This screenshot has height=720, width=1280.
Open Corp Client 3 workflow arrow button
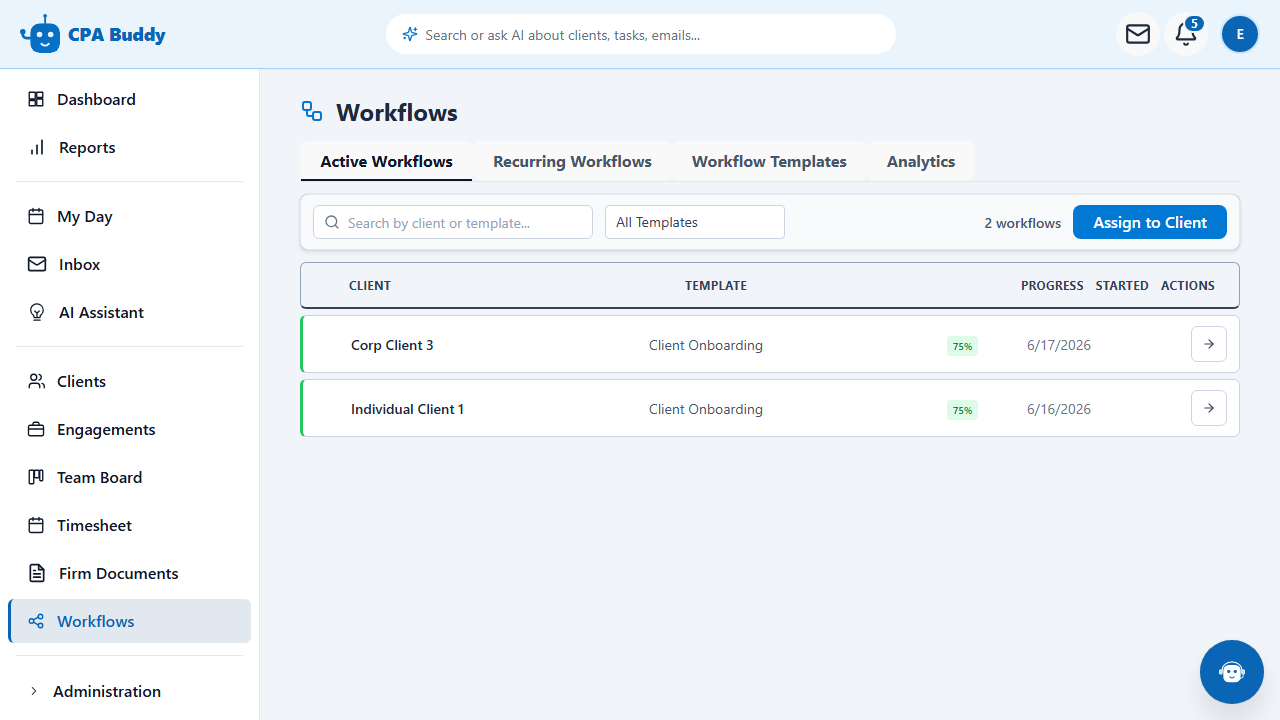[1209, 344]
